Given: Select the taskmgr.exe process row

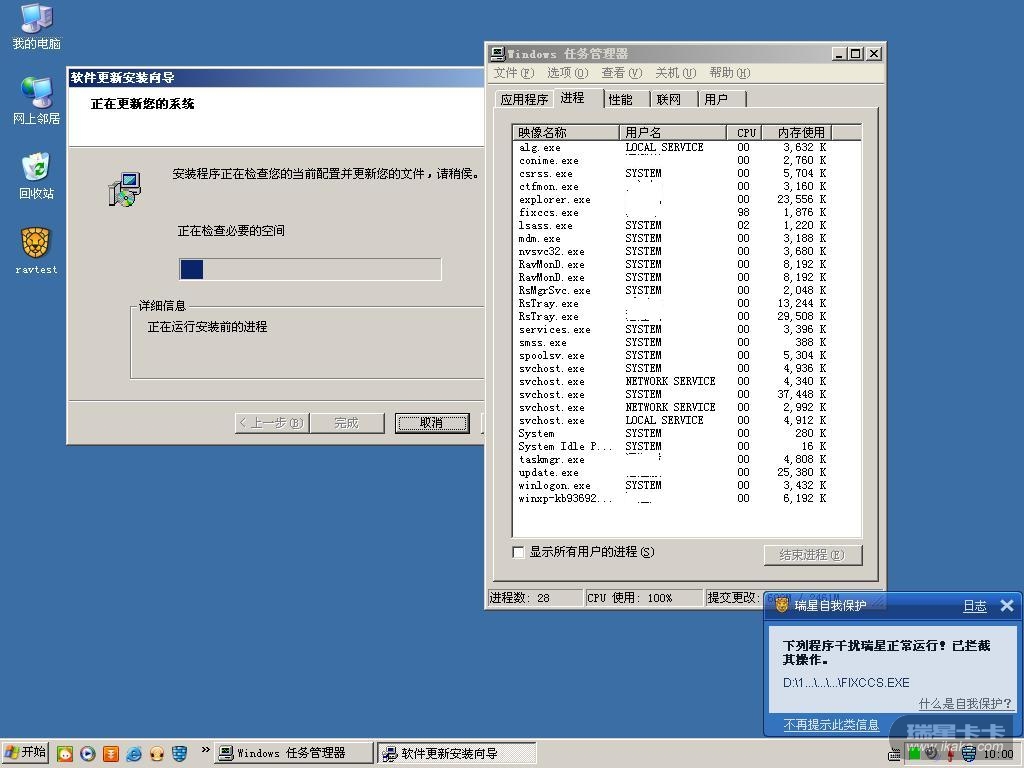Looking at the screenshot, I should [673, 459].
